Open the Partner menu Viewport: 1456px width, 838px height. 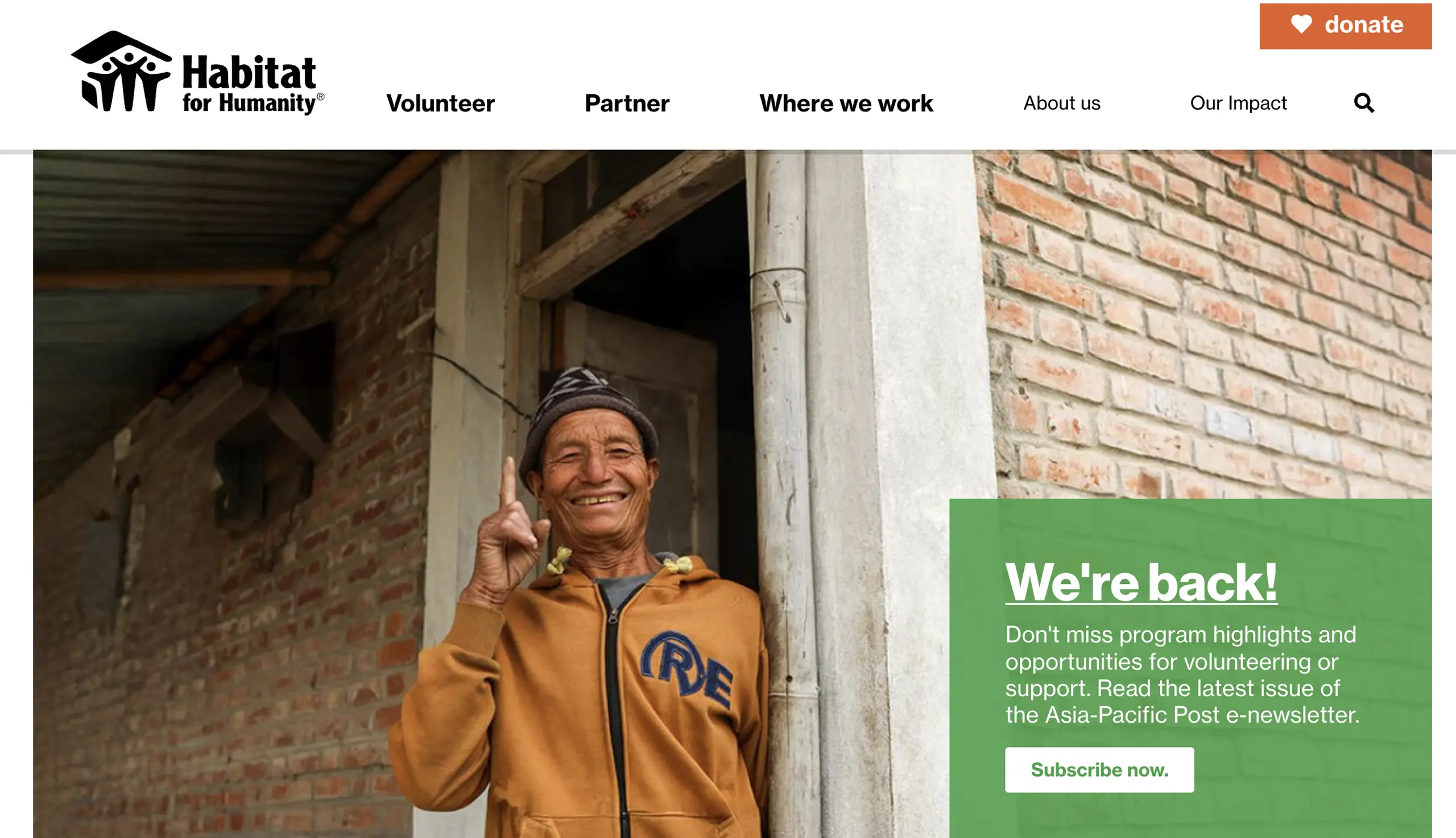627,103
